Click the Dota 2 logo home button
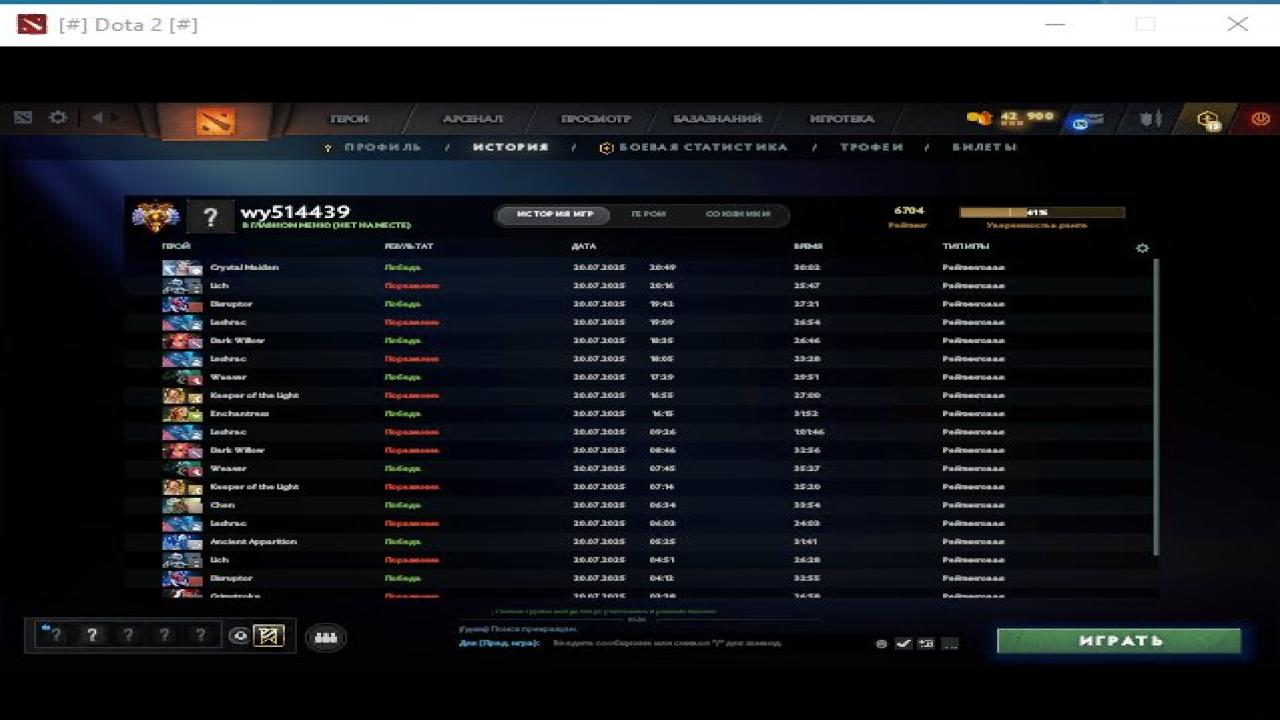Viewport: 1280px width, 720px height. pos(215,121)
